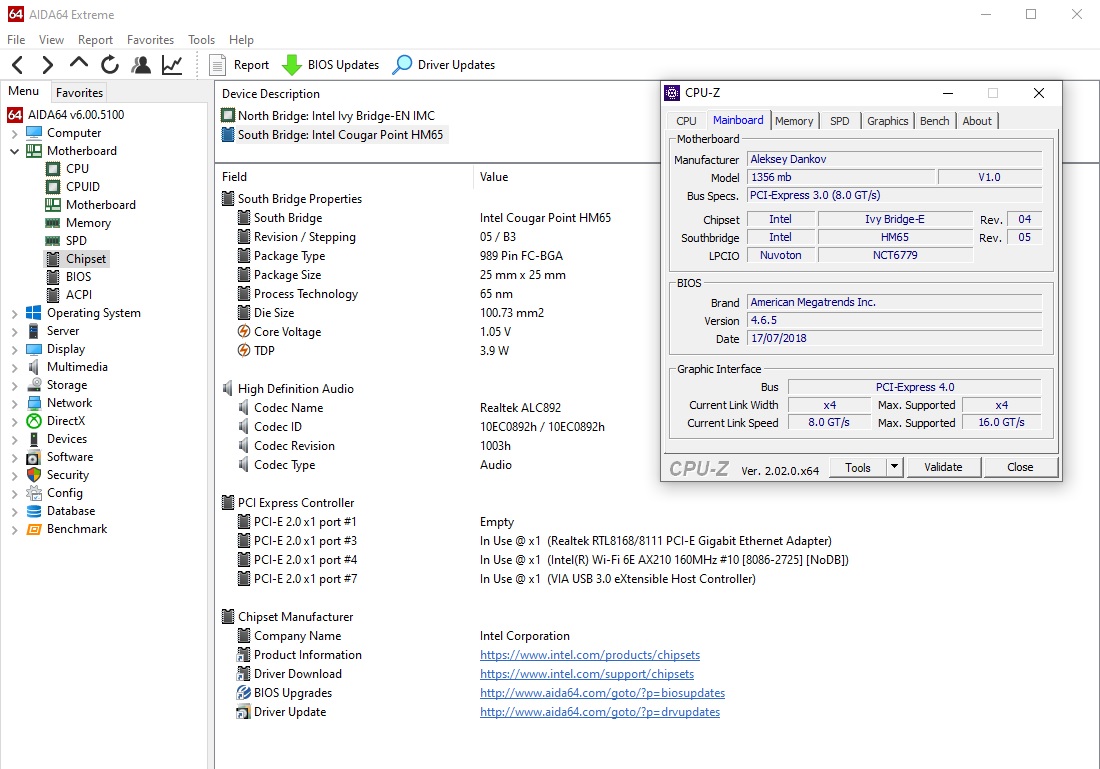Open the Memory tree item
The height and width of the screenshot is (769, 1100).
pos(88,223)
